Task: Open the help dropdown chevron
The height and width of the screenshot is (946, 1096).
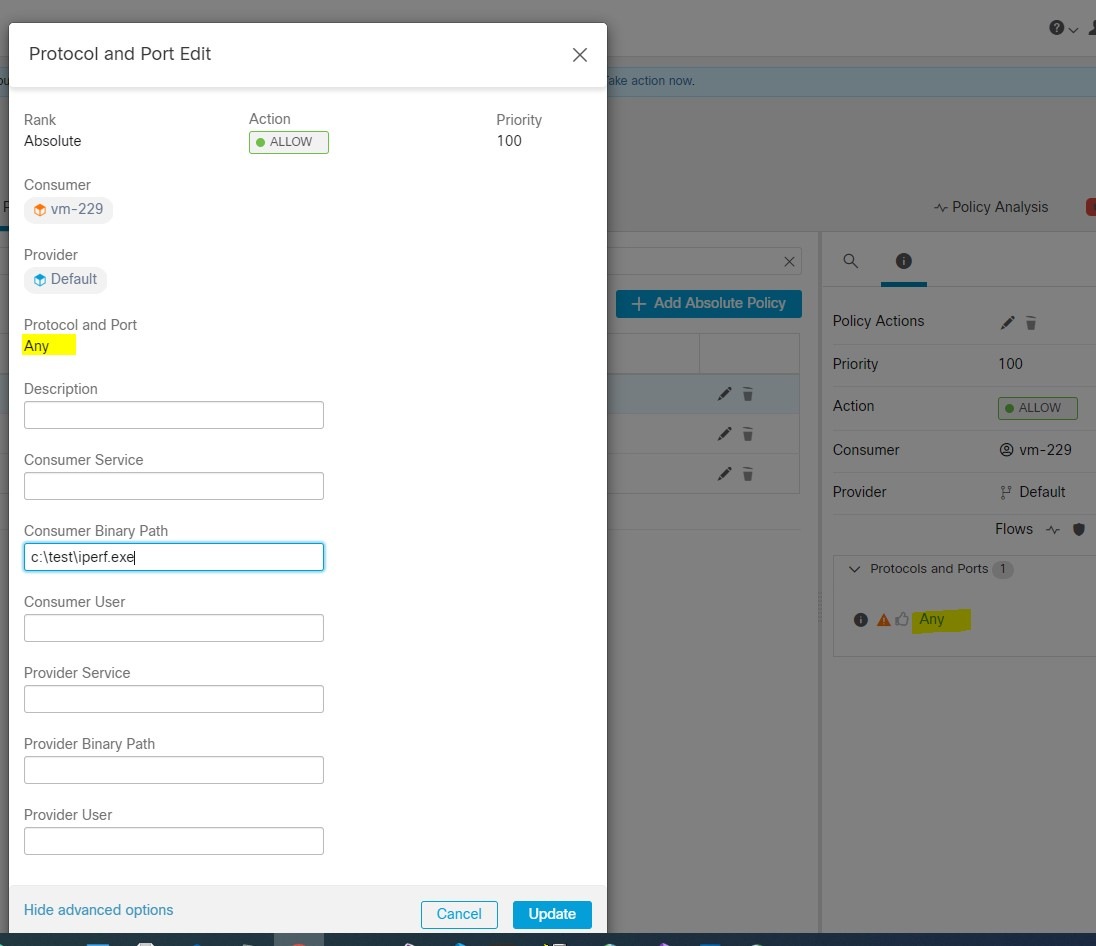Action: tap(1072, 30)
